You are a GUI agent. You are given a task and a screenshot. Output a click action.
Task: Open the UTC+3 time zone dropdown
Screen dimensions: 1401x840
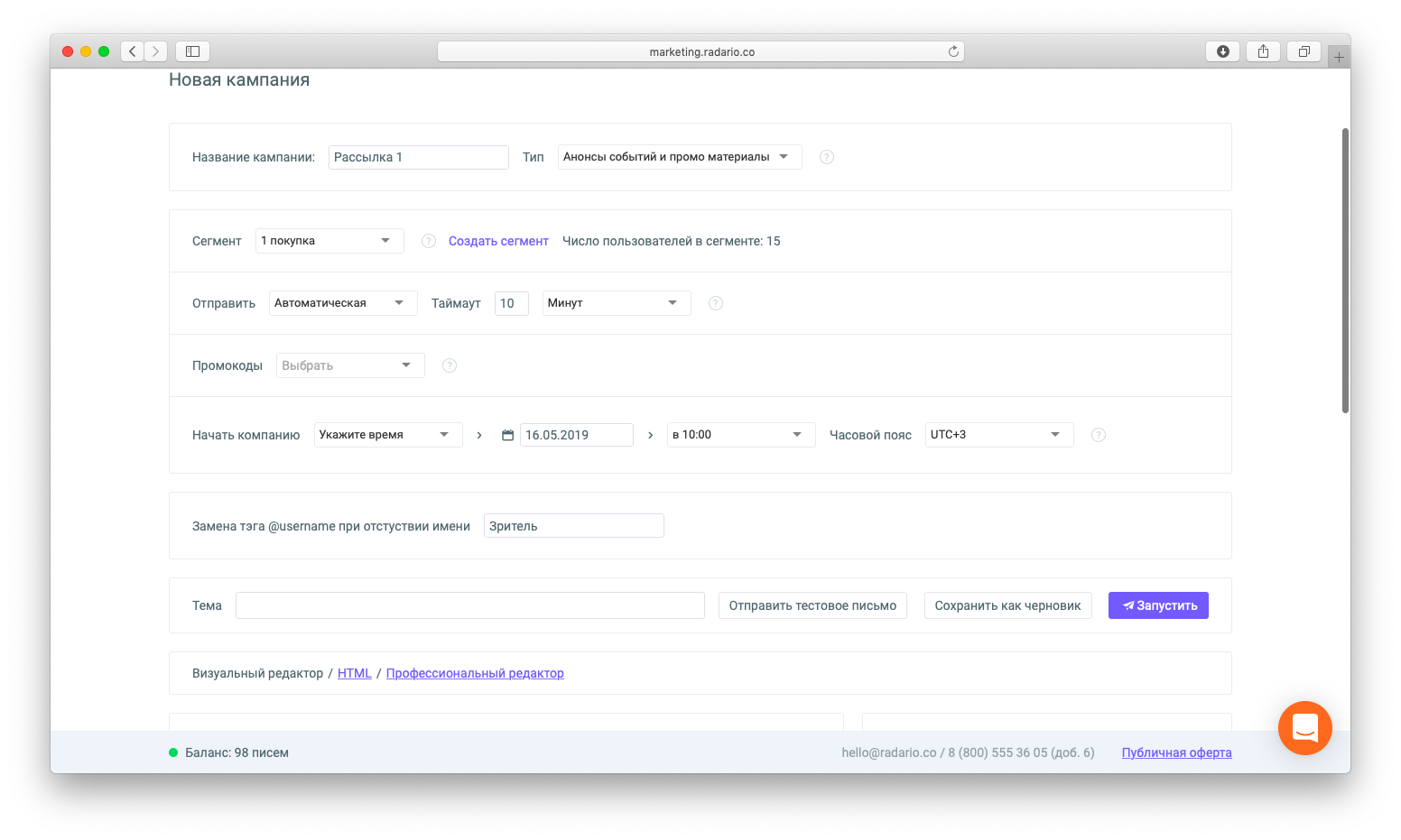coord(999,435)
